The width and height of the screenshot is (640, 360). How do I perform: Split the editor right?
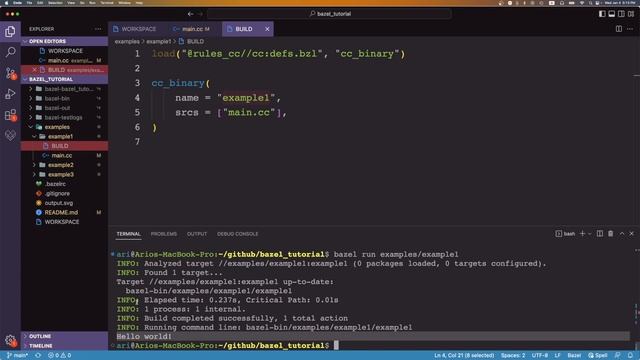coord(619,29)
